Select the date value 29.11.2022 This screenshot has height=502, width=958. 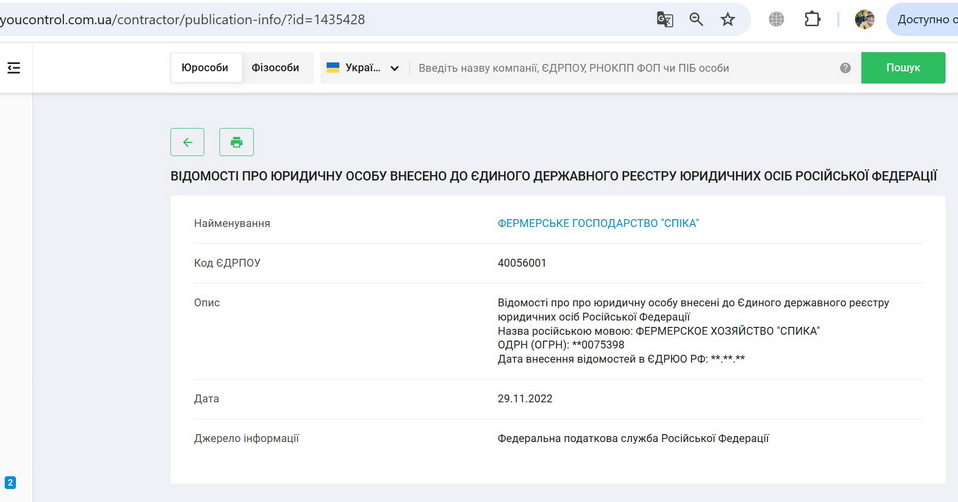pos(525,399)
